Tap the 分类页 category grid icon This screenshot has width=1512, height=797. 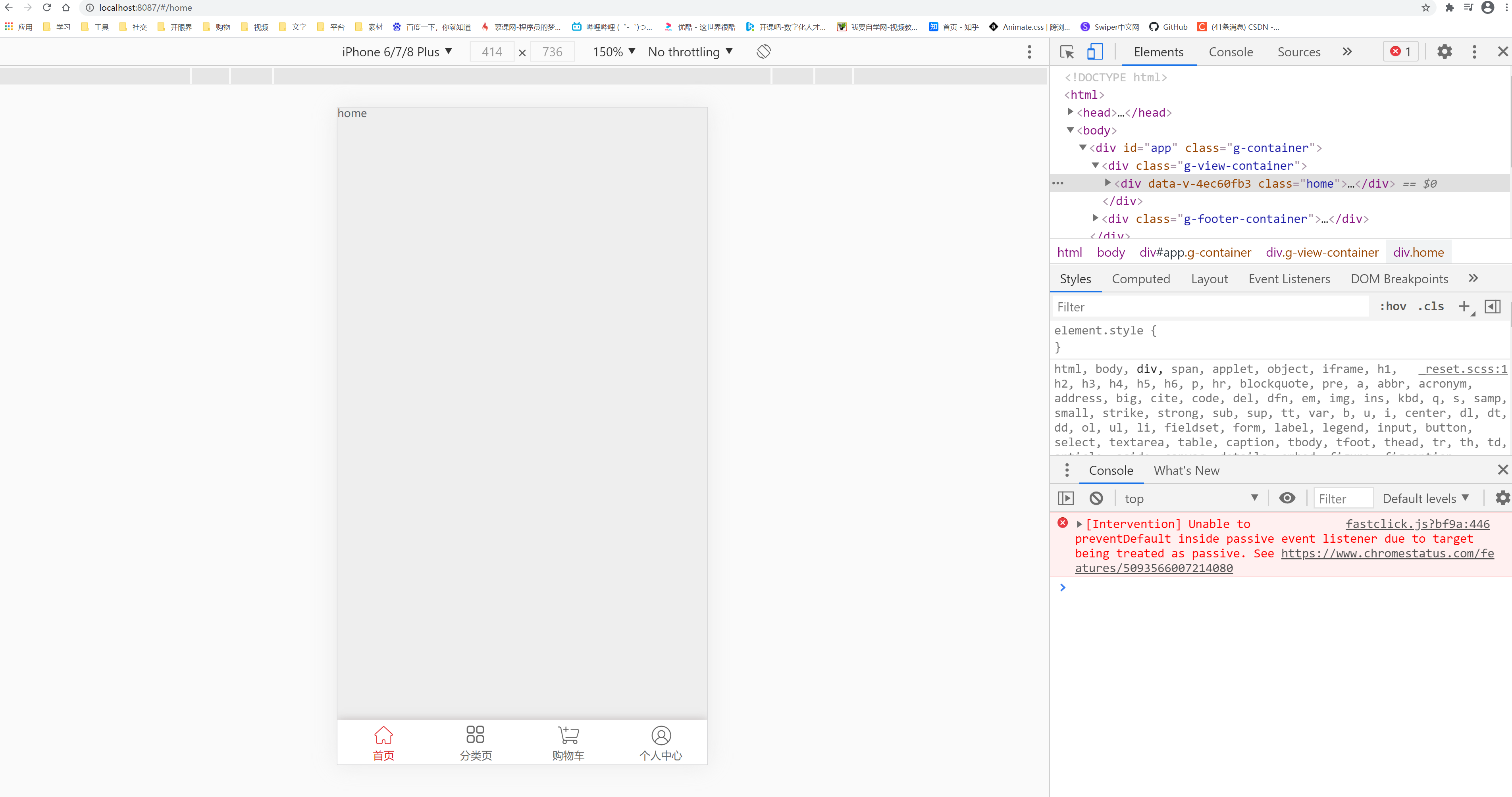click(475, 735)
